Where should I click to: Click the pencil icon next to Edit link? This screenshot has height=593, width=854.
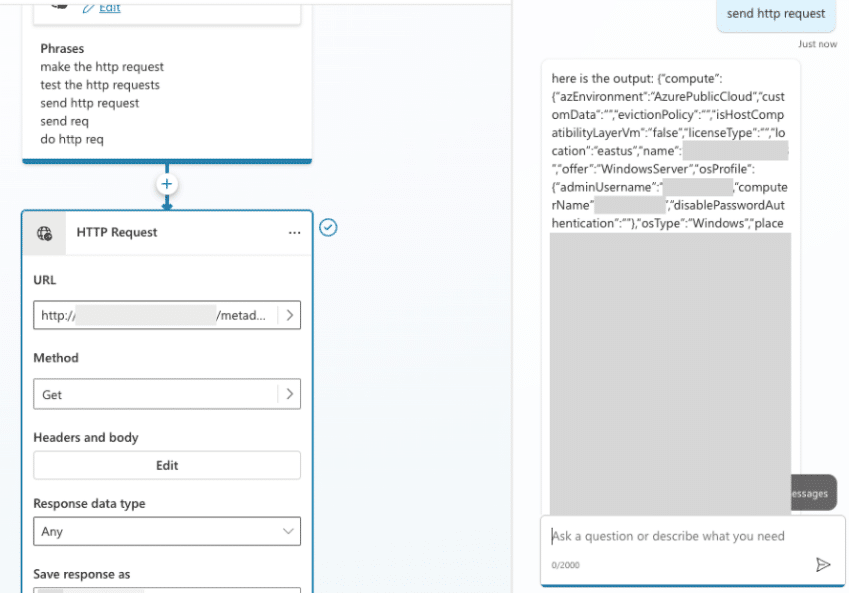88,8
